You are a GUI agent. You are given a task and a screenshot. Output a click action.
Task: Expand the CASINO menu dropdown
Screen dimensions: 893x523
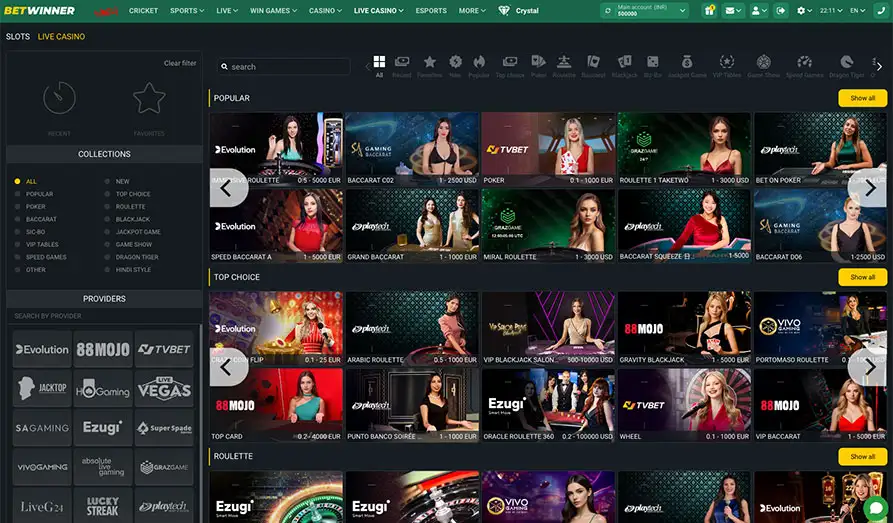[x=325, y=10]
